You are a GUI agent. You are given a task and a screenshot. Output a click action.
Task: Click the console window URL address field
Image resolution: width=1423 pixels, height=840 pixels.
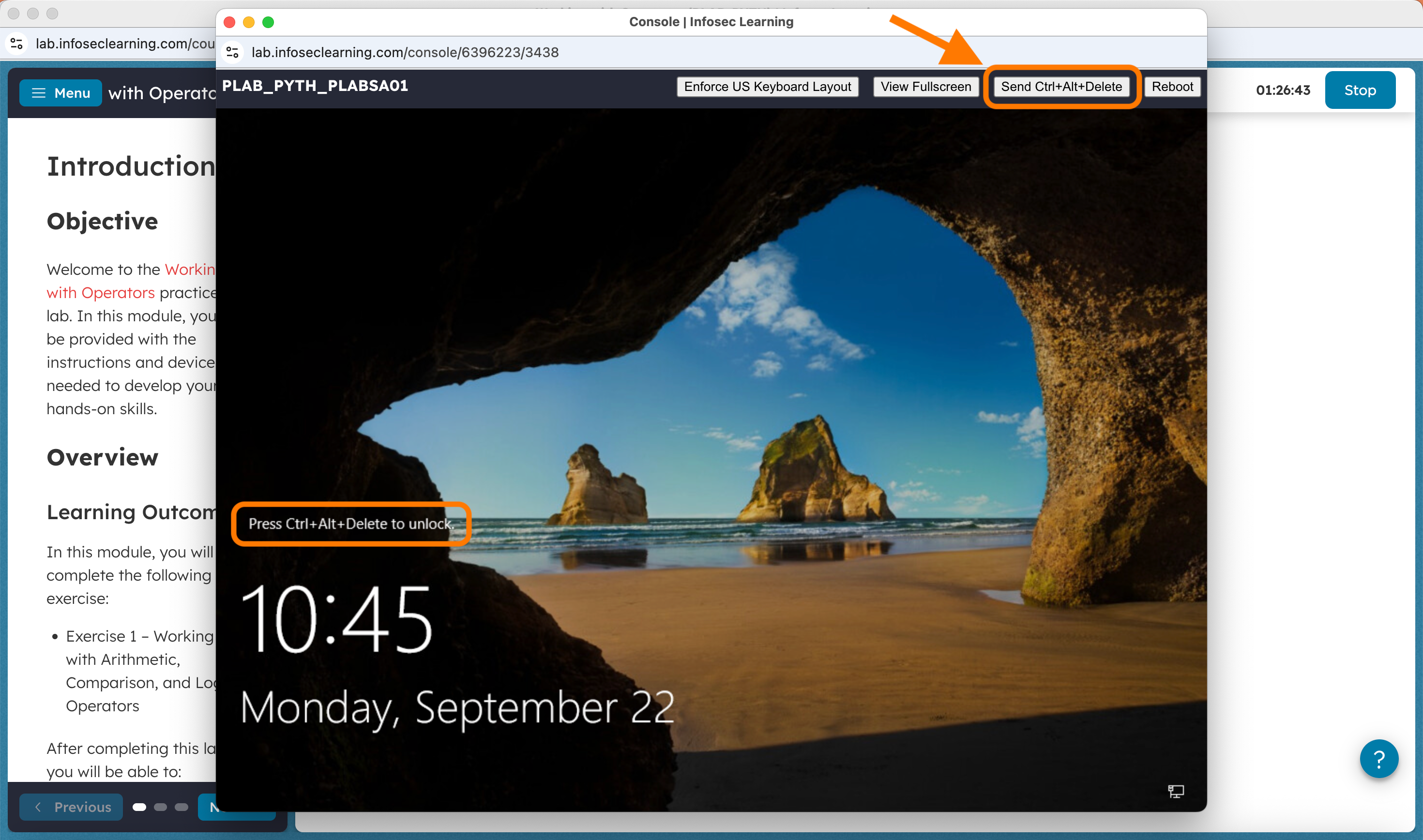coord(405,52)
